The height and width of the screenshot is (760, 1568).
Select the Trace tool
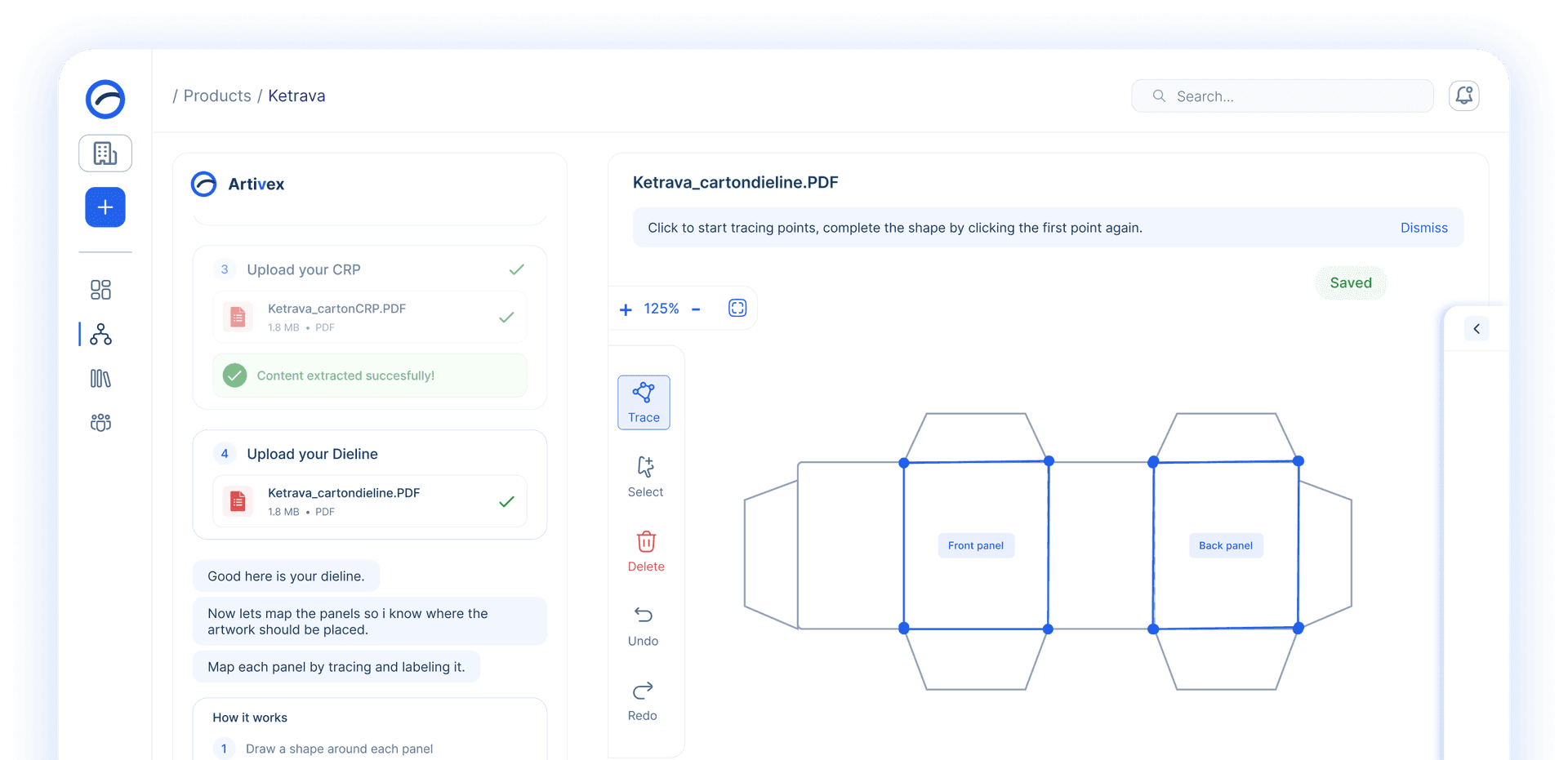644,402
